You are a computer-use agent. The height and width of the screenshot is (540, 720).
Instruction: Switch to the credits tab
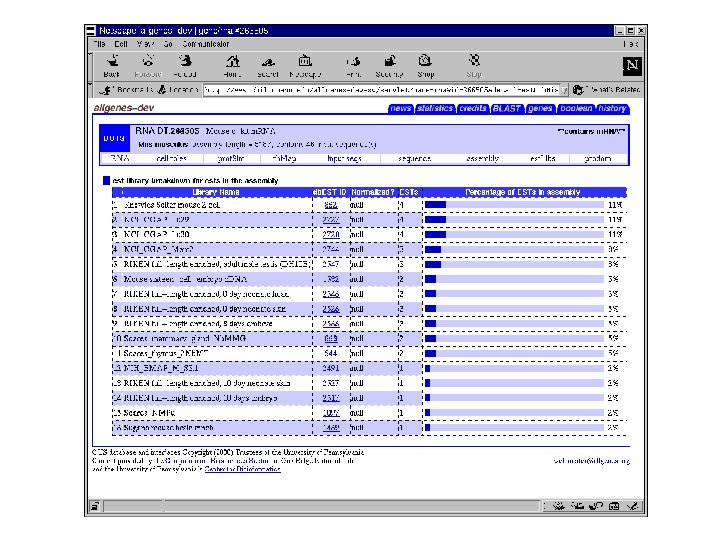[x=472, y=108]
